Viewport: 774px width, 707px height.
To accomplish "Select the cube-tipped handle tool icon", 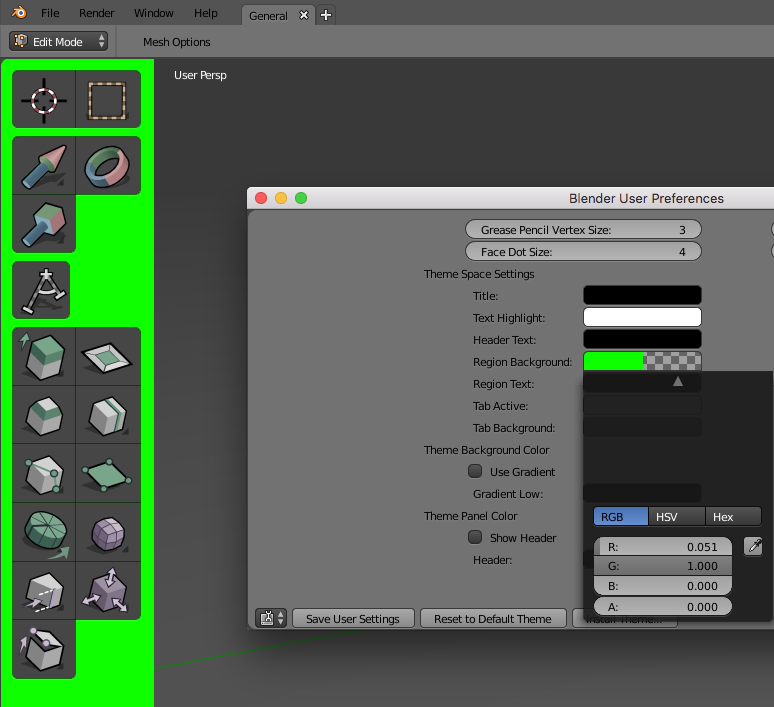I will [x=44, y=224].
